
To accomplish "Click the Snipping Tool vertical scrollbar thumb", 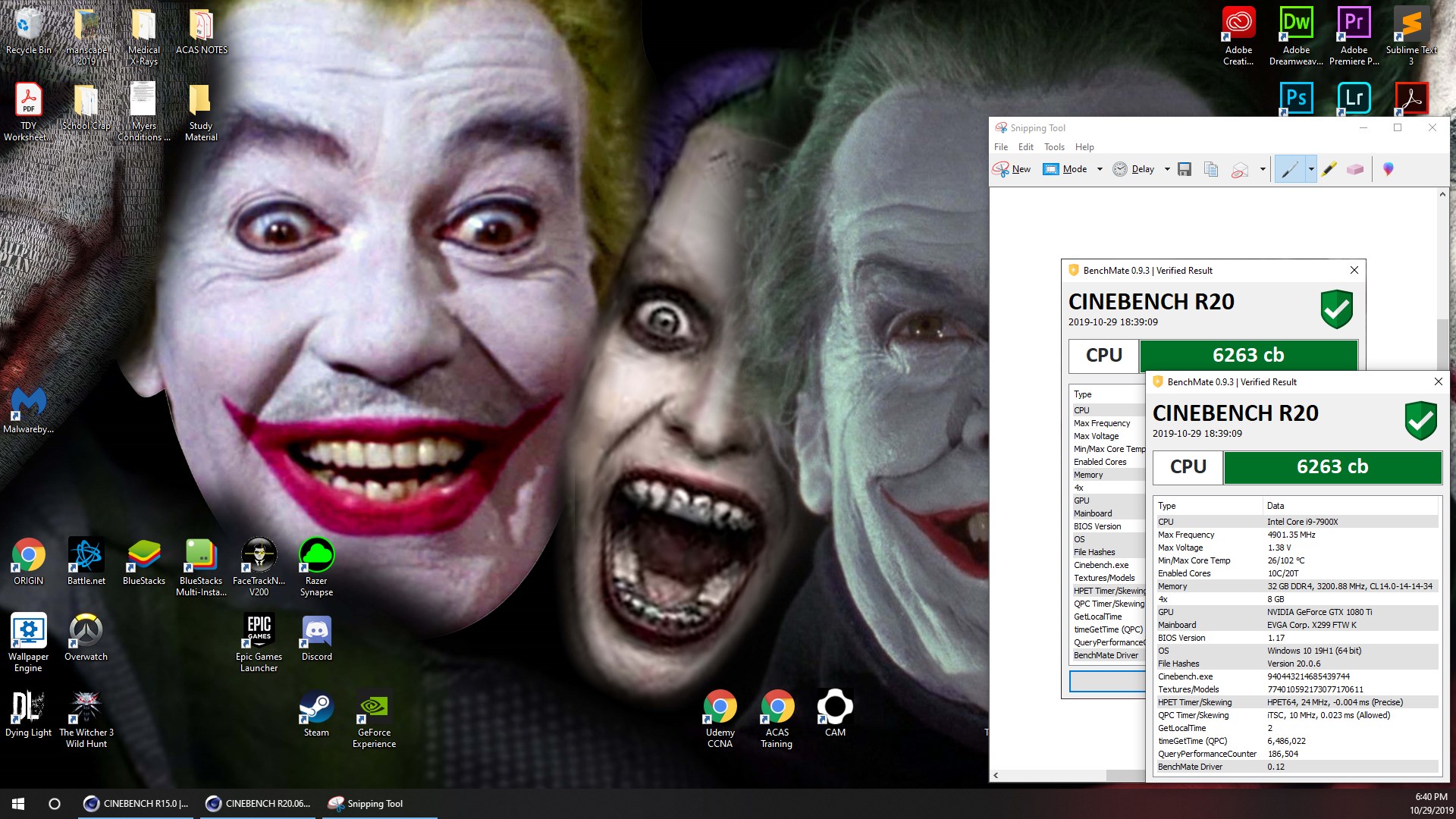I will pos(1442,345).
